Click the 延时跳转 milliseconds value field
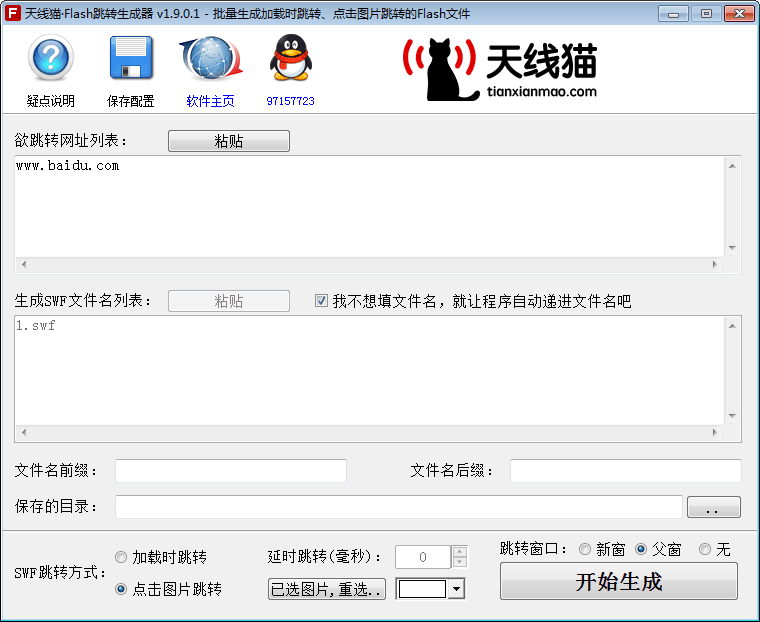Image resolution: width=760 pixels, height=622 pixels. [x=423, y=557]
